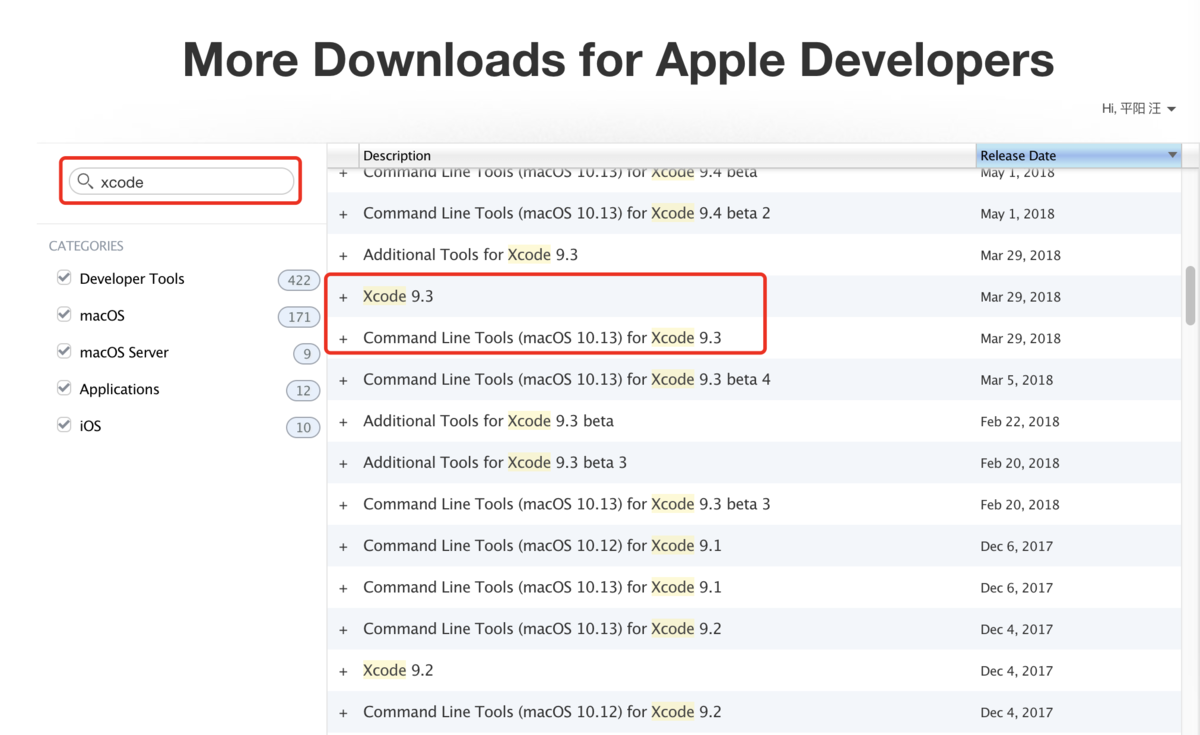Screen dimensions: 1200x735
Task: Expand Command Line Tools Xcode 9.4 beta 2
Action: (343, 214)
